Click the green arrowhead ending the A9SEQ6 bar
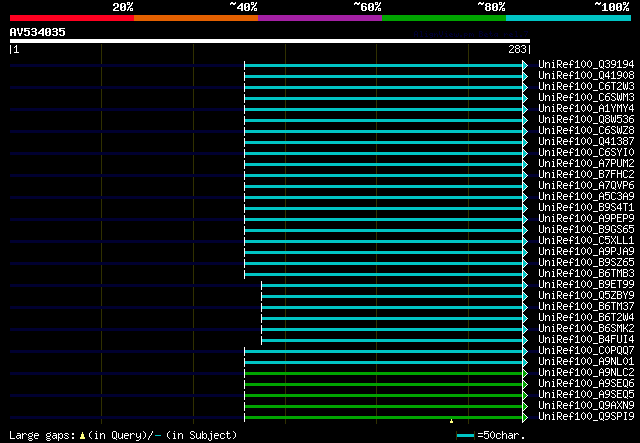 click(525, 385)
